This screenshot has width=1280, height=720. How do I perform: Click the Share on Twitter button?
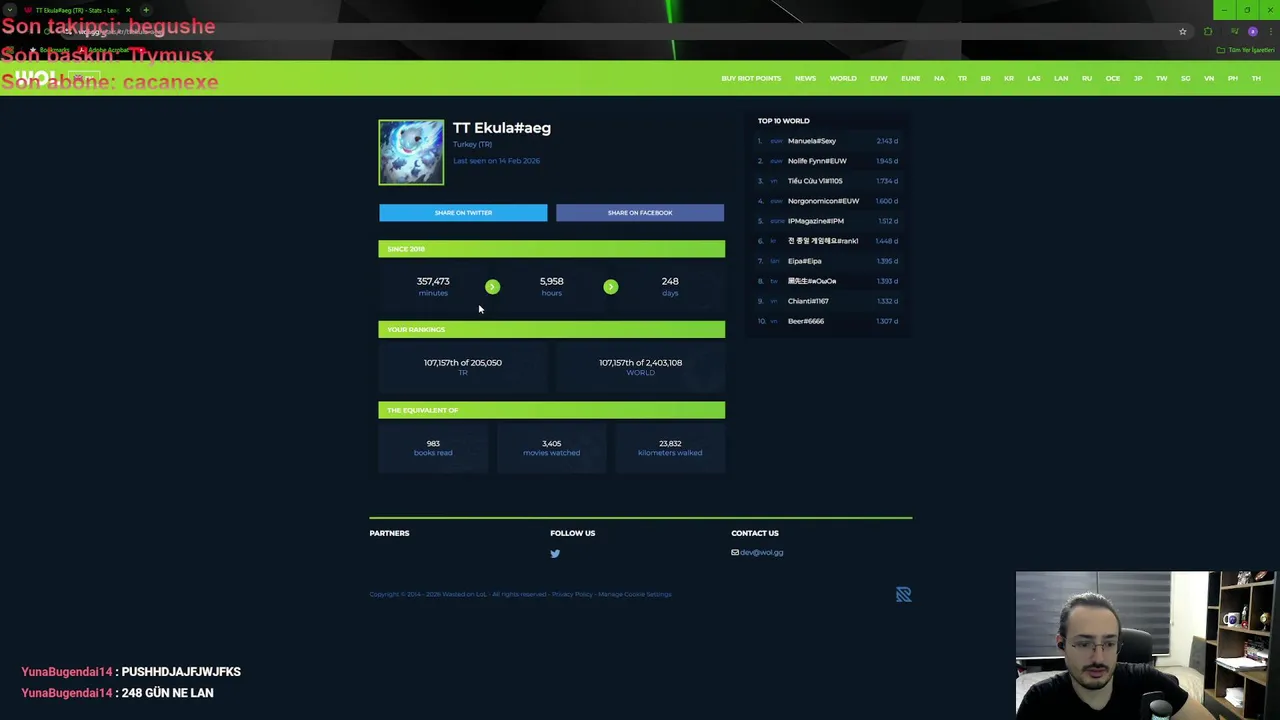tap(463, 212)
